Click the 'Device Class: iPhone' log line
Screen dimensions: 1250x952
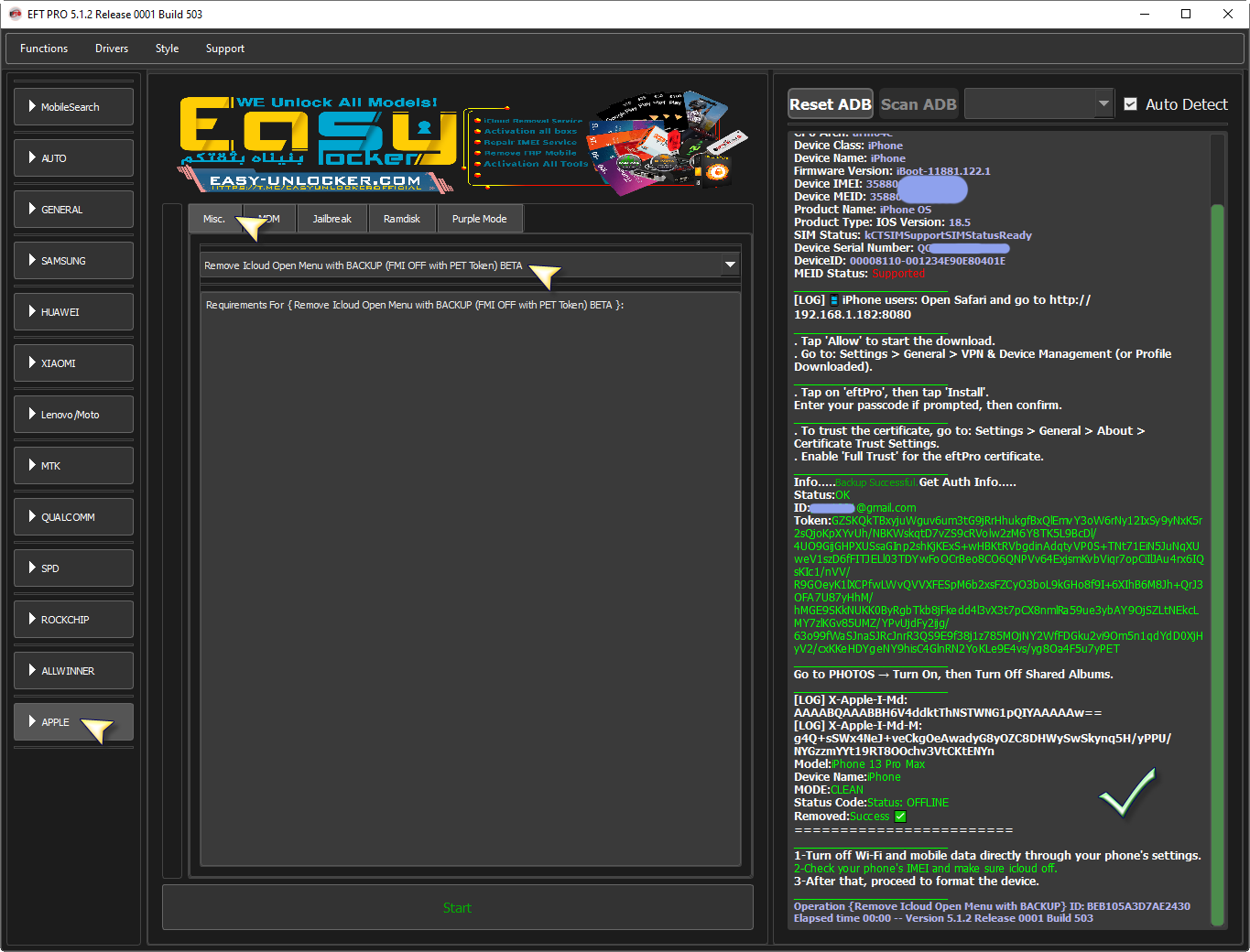848,146
